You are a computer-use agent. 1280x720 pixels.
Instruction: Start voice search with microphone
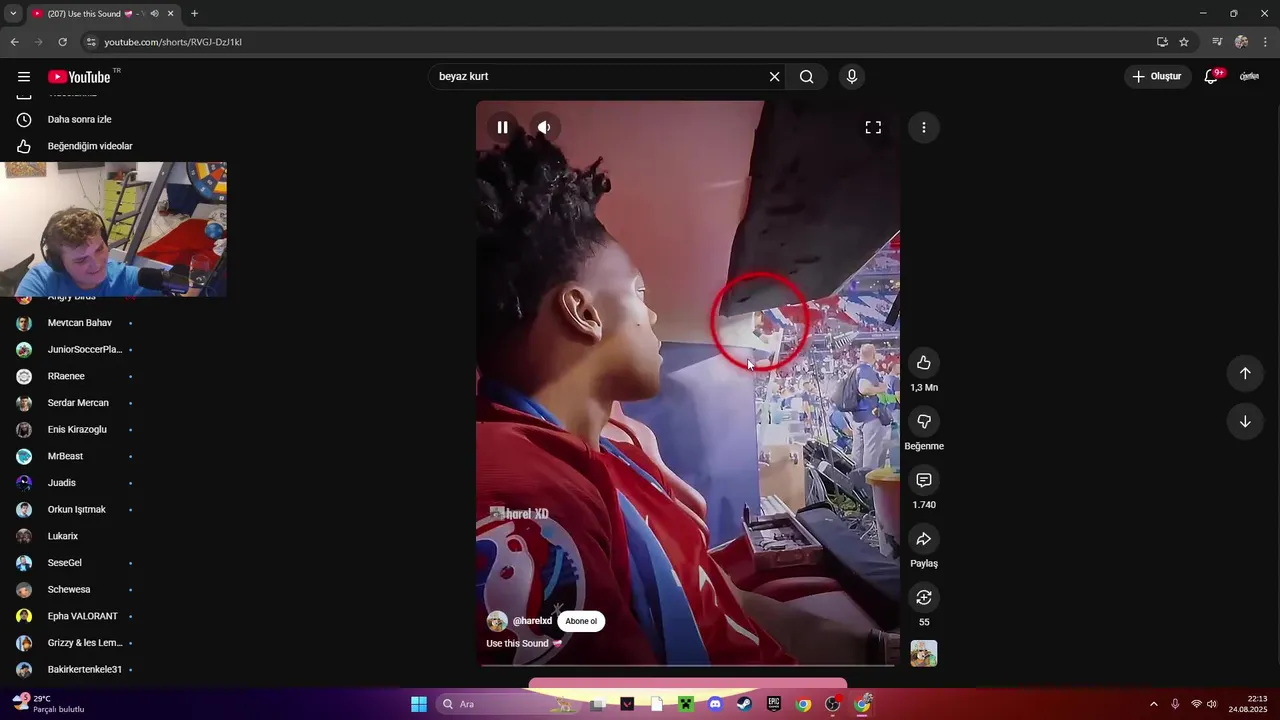coord(852,77)
